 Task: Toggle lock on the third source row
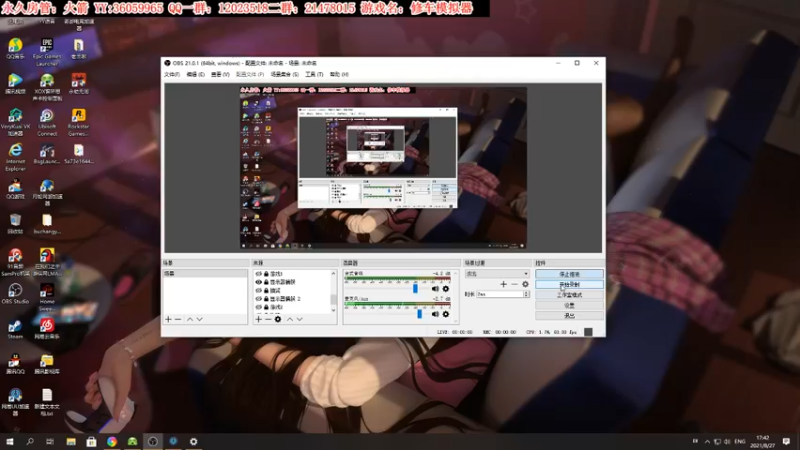click(x=266, y=290)
